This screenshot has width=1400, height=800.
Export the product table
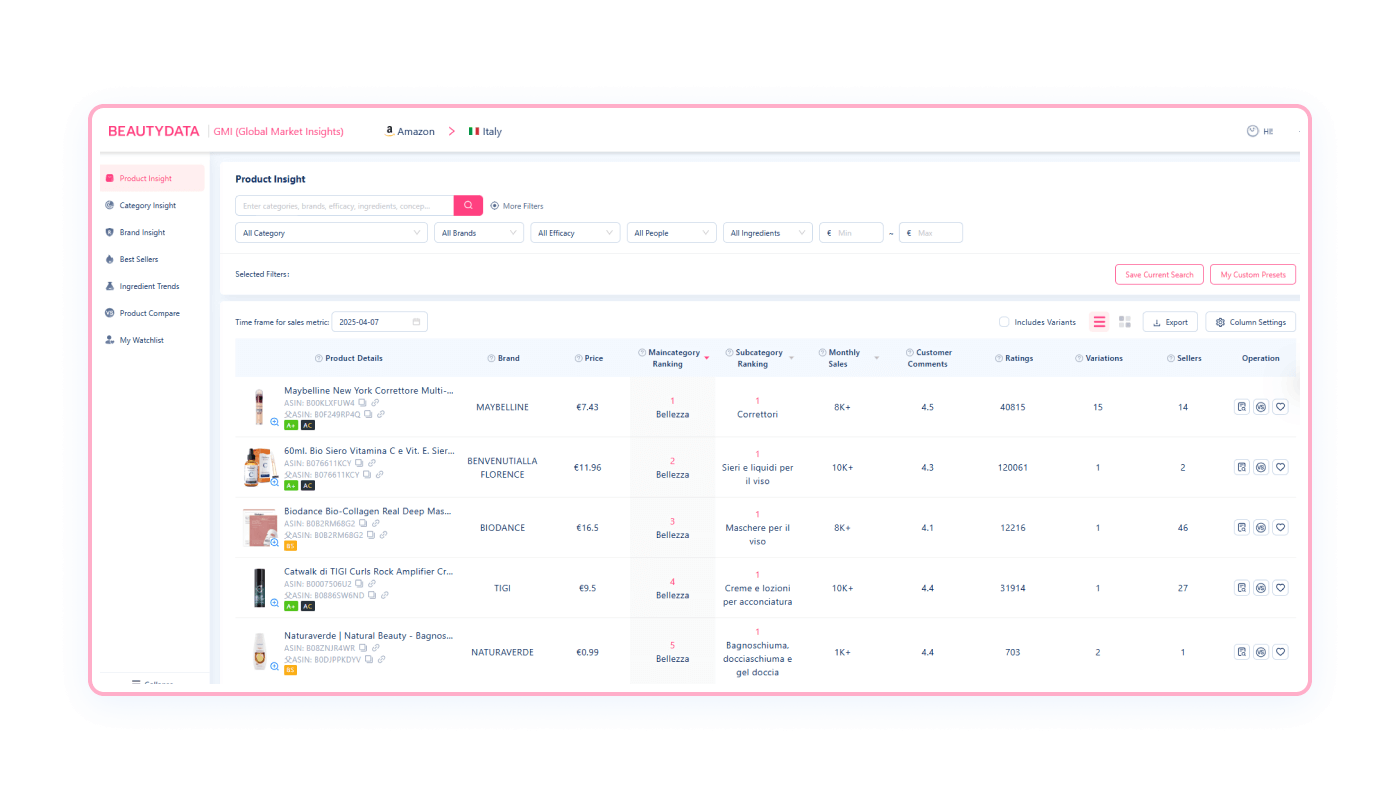click(1170, 322)
